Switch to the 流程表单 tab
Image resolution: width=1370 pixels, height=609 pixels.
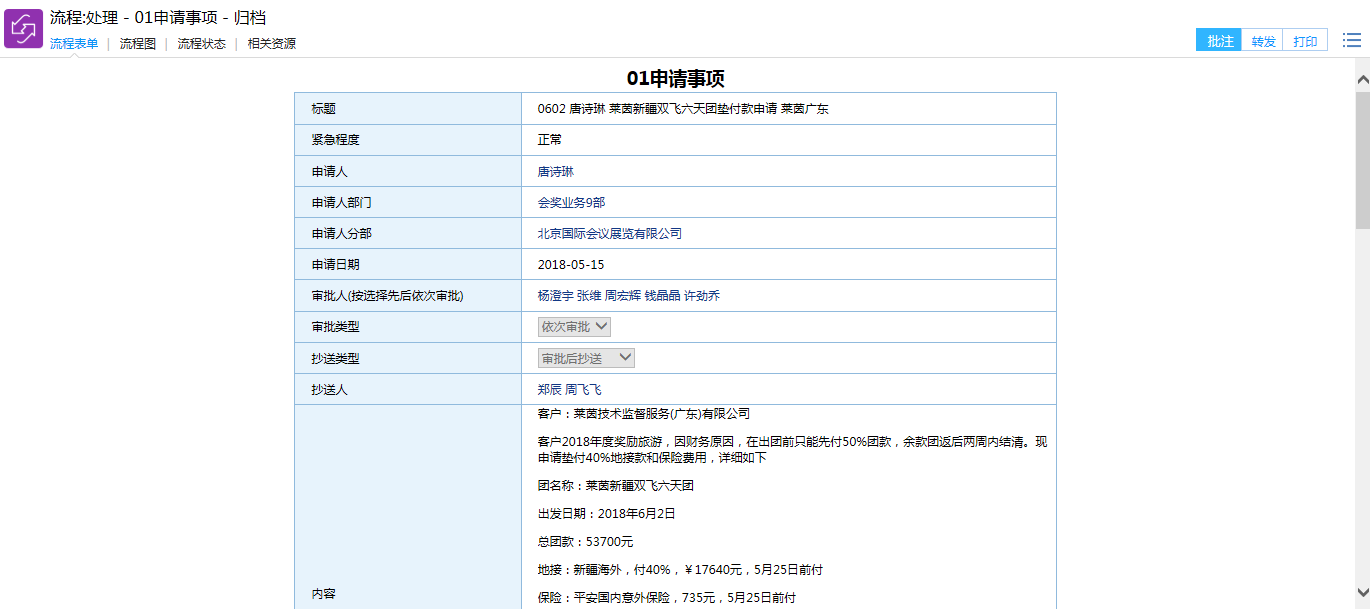click(74, 44)
